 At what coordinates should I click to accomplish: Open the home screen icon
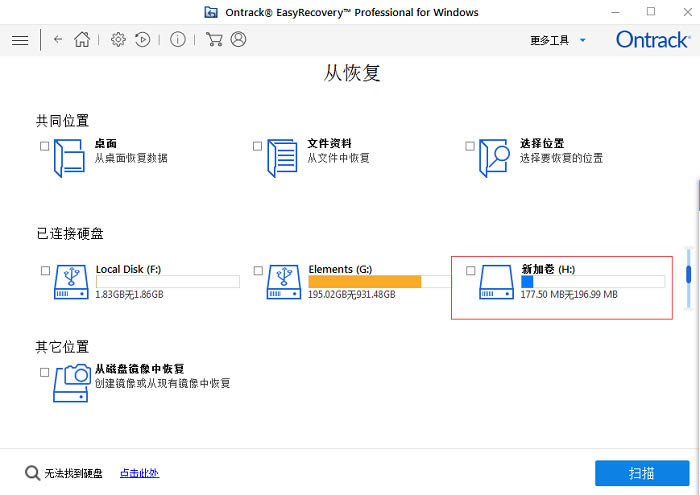82,39
